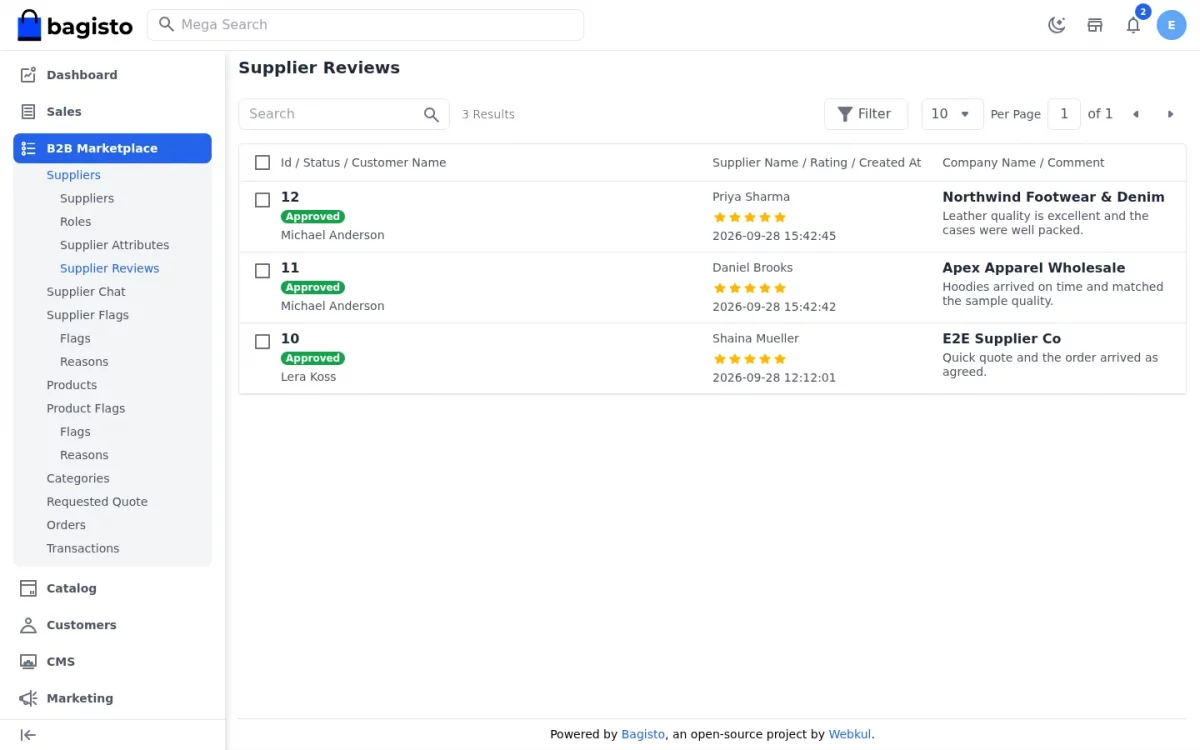This screenshot has height=750, width=1200.
Task: Open Supplier Flags section
Action: click(87, 315)
